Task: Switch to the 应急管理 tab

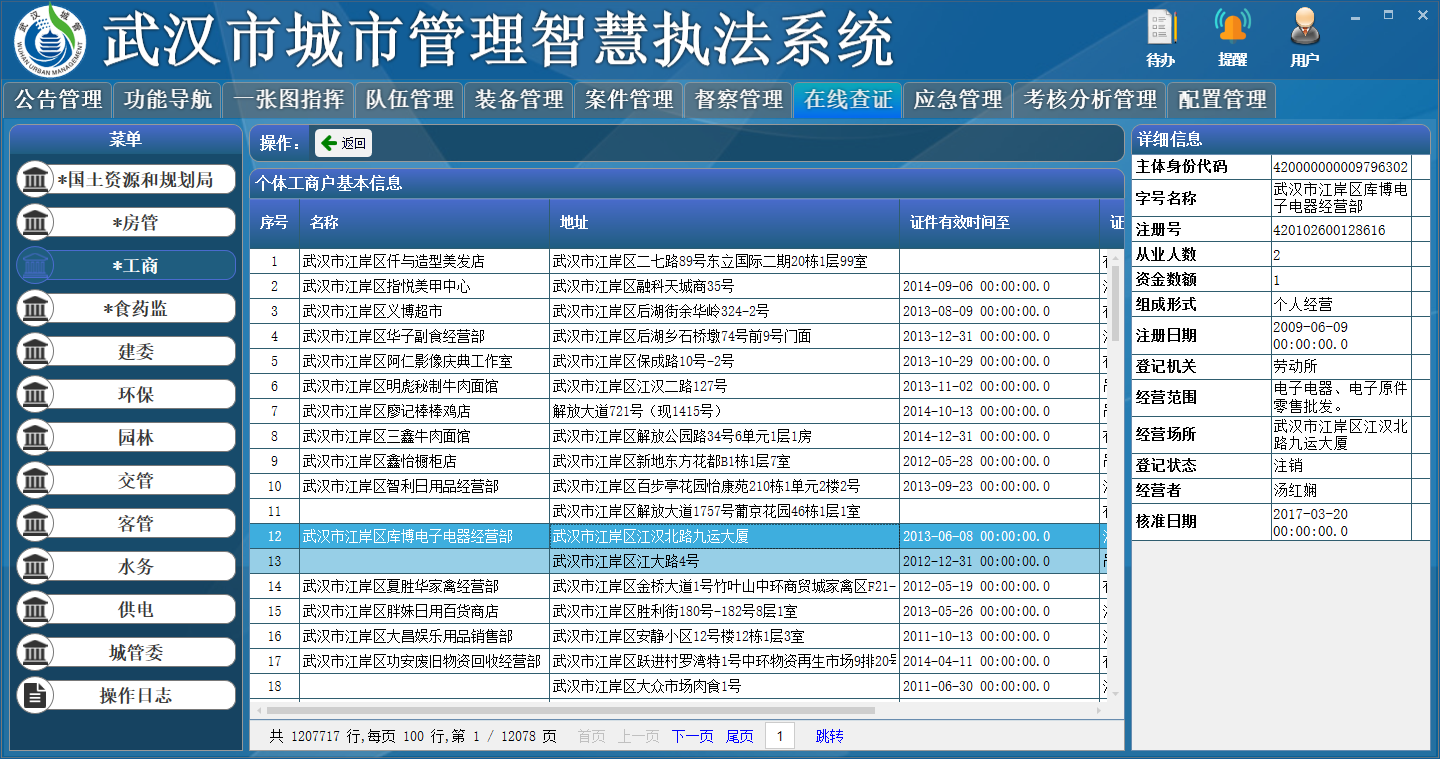Action: point(958,100)
